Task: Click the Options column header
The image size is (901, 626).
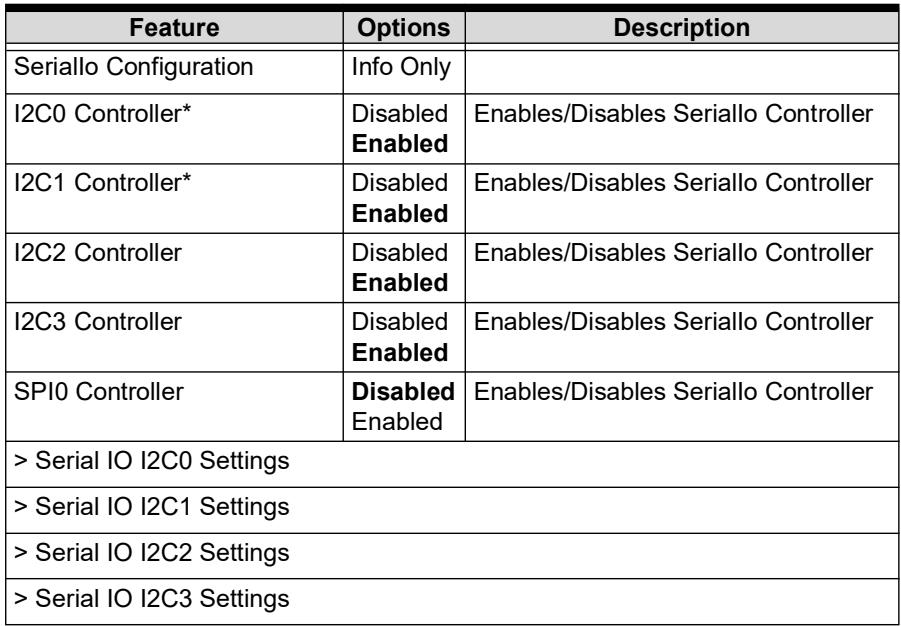Action: (404, 28)
